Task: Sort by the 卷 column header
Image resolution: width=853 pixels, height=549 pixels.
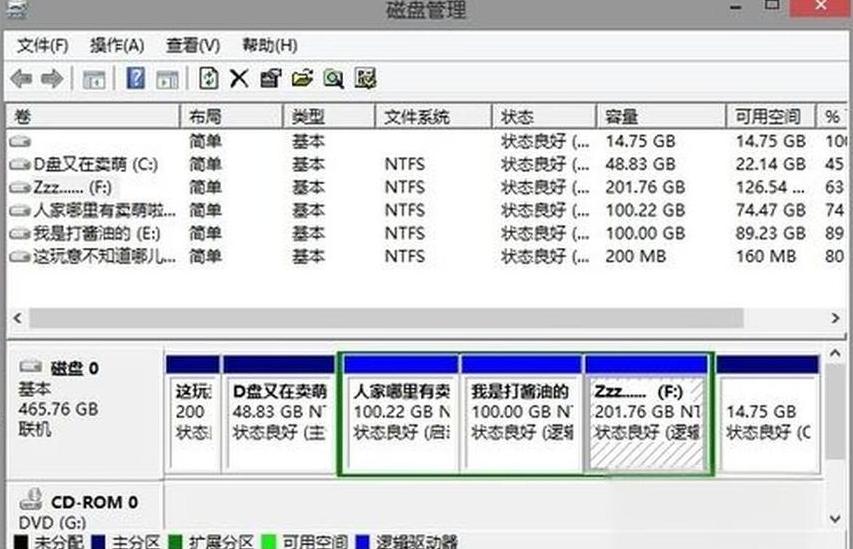Action: 92,116
